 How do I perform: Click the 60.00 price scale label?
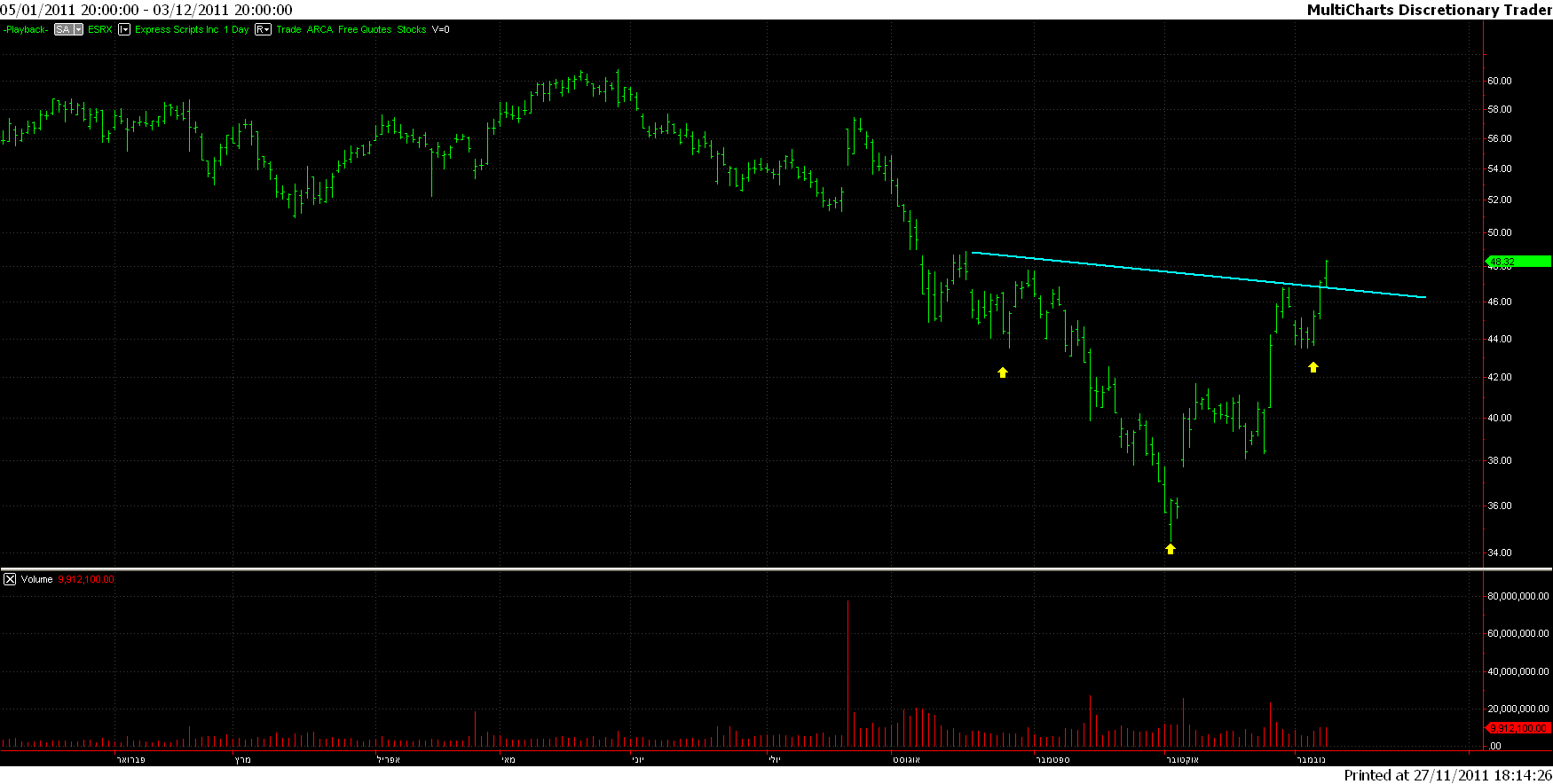point(1500,81)
